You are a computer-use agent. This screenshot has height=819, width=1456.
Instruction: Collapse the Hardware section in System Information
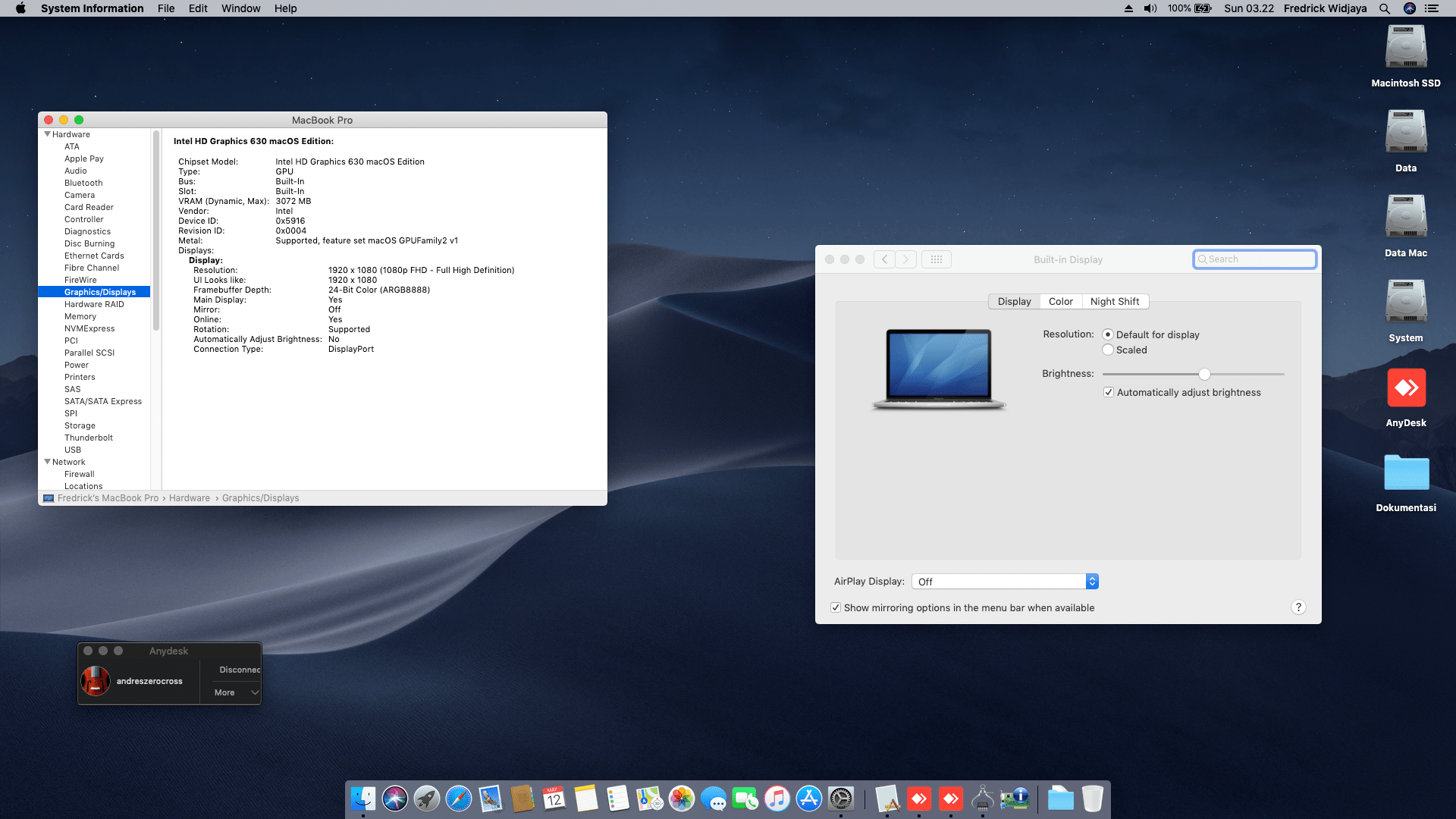(47, 134)
